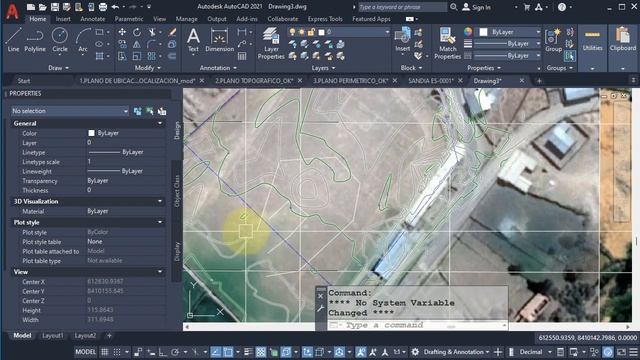Click the Copy tool icon

click(x=122, y=44)
